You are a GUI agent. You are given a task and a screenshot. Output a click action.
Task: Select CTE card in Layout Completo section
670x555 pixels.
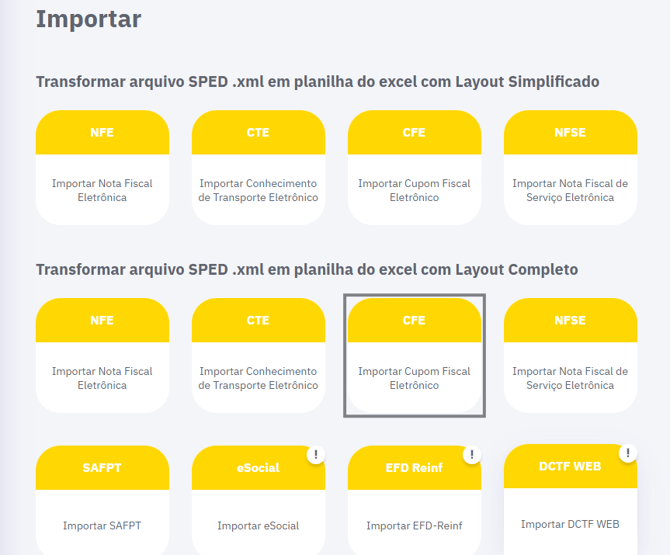pyautogui.click(x=258, y=355)
